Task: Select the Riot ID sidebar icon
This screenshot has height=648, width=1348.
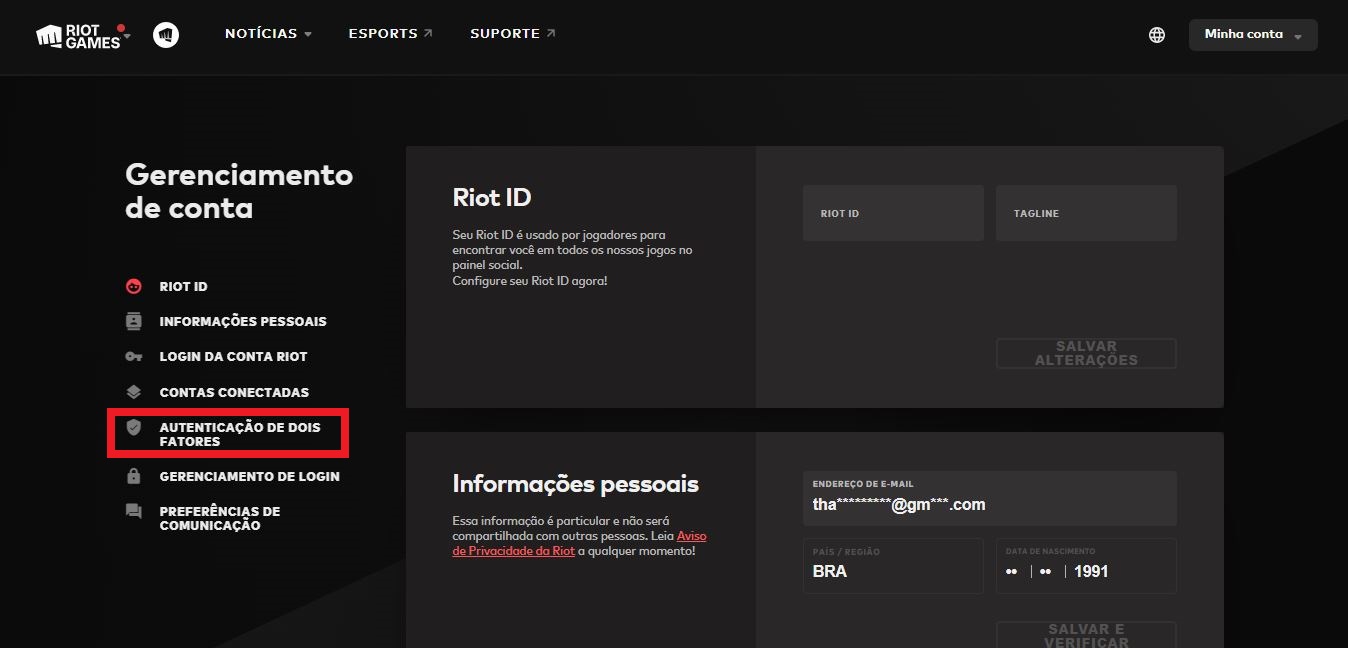Action: point(133,286)
